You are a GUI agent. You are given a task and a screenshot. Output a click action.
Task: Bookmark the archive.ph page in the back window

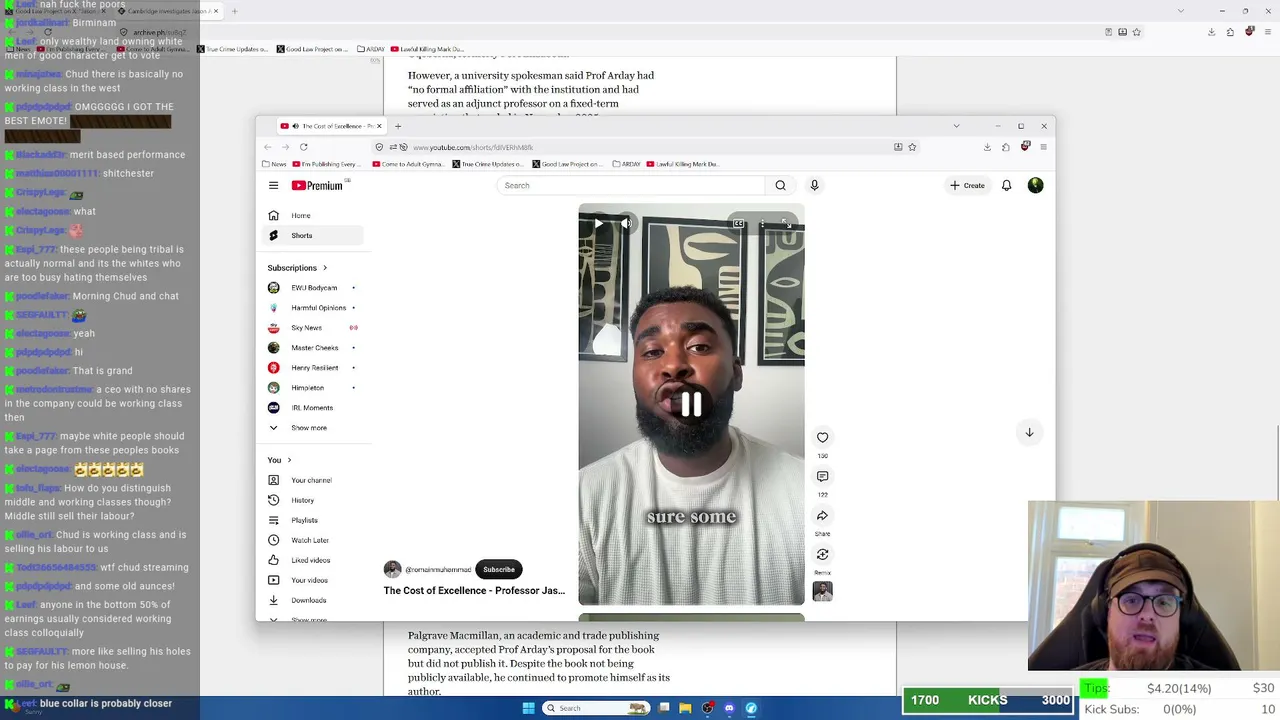tap(1137, 32)
